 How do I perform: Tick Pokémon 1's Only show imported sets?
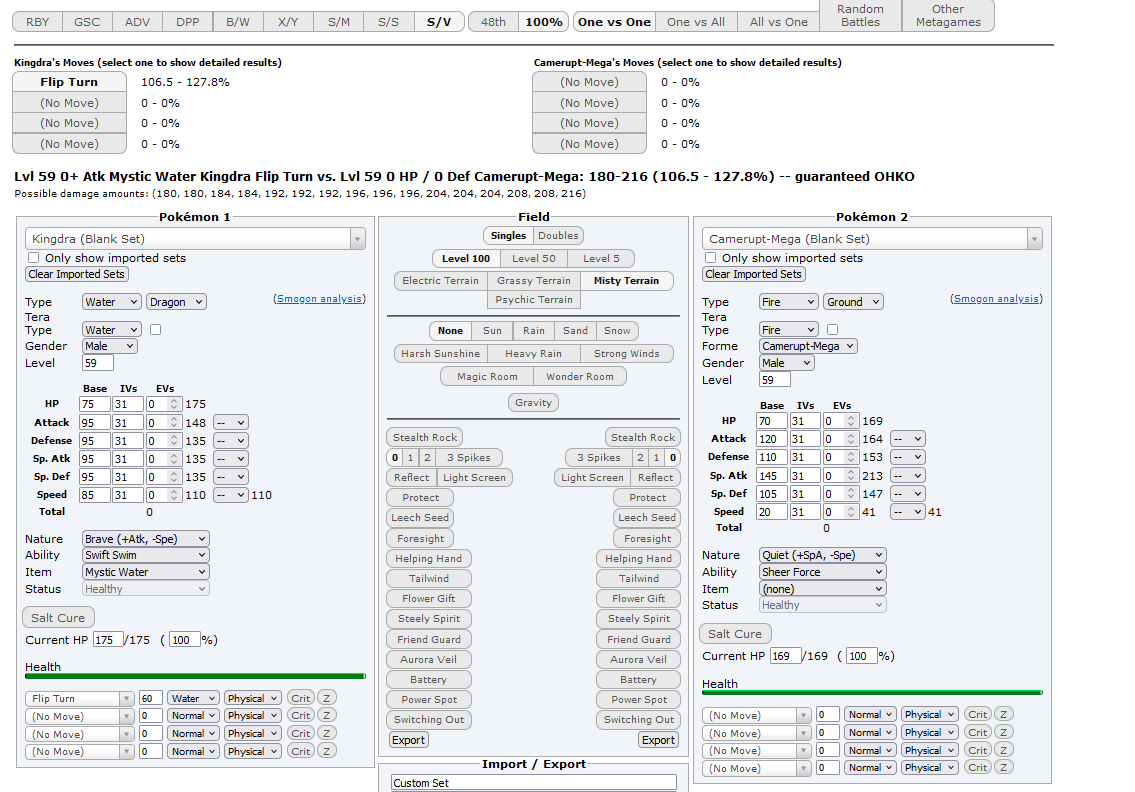pyautogui.click(x=33, y=258)
